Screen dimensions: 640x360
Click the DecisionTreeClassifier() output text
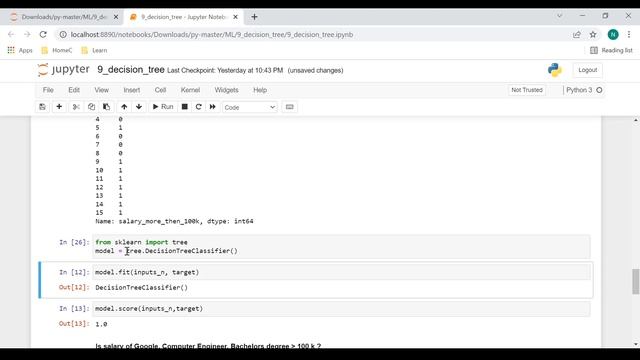(x=141, y=287)
